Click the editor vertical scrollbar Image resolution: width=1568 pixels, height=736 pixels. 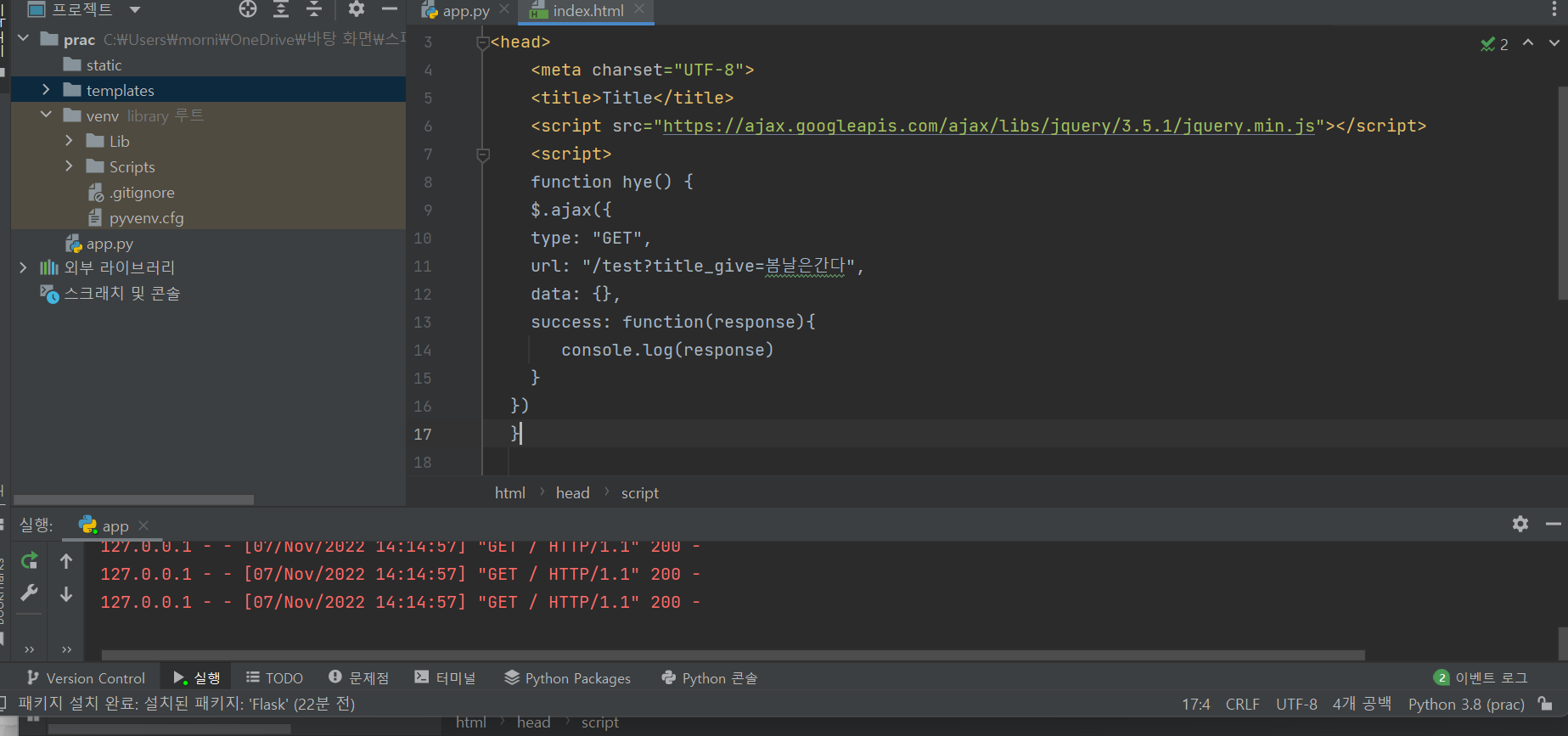coord(1563,193)
